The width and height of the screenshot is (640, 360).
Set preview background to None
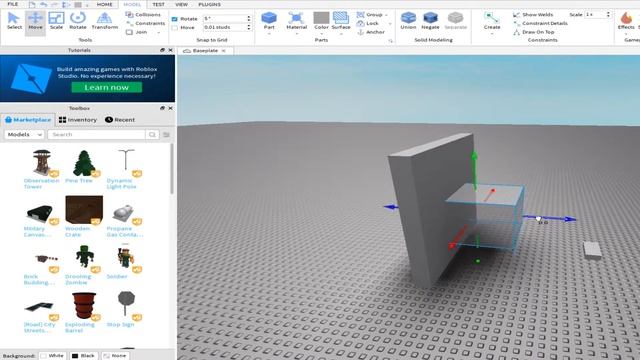(114, 356)
